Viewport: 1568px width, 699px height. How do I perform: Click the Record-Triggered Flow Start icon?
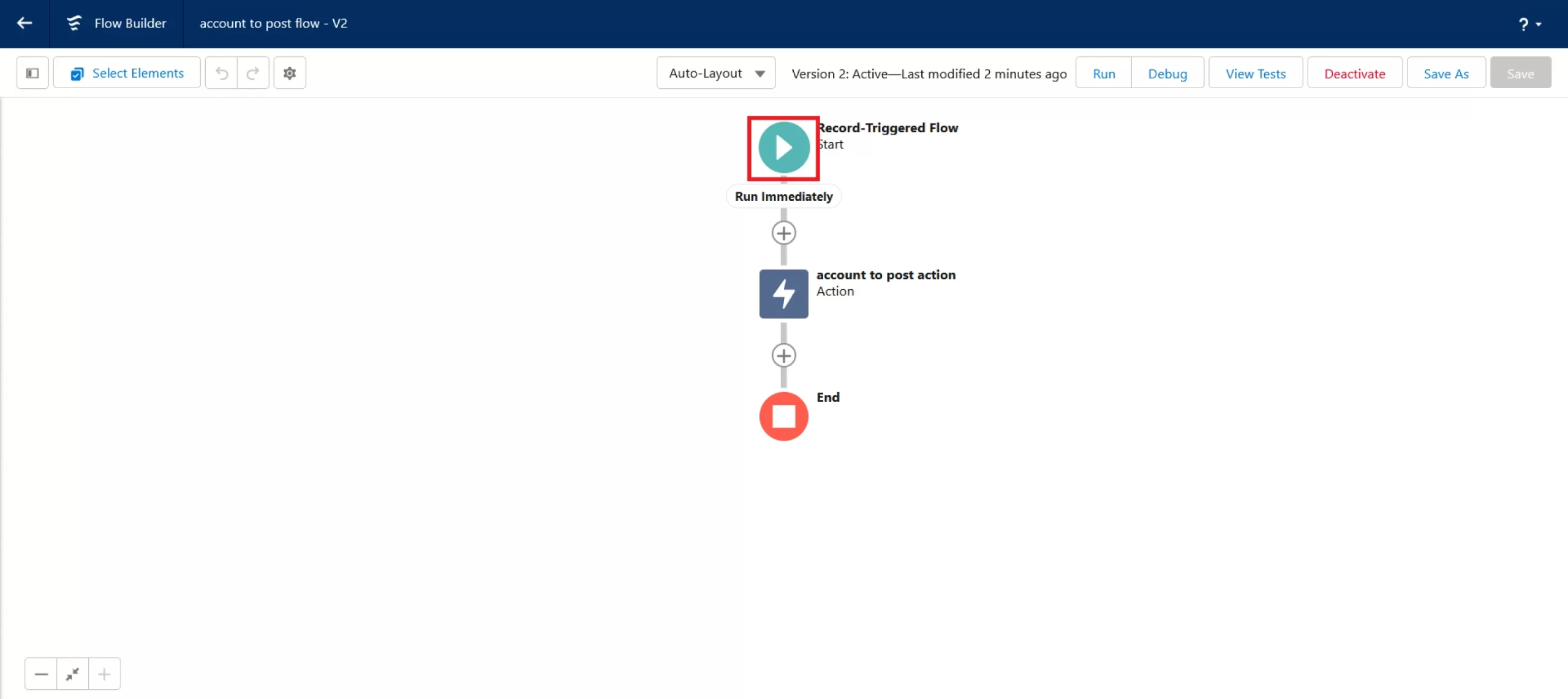783,147
